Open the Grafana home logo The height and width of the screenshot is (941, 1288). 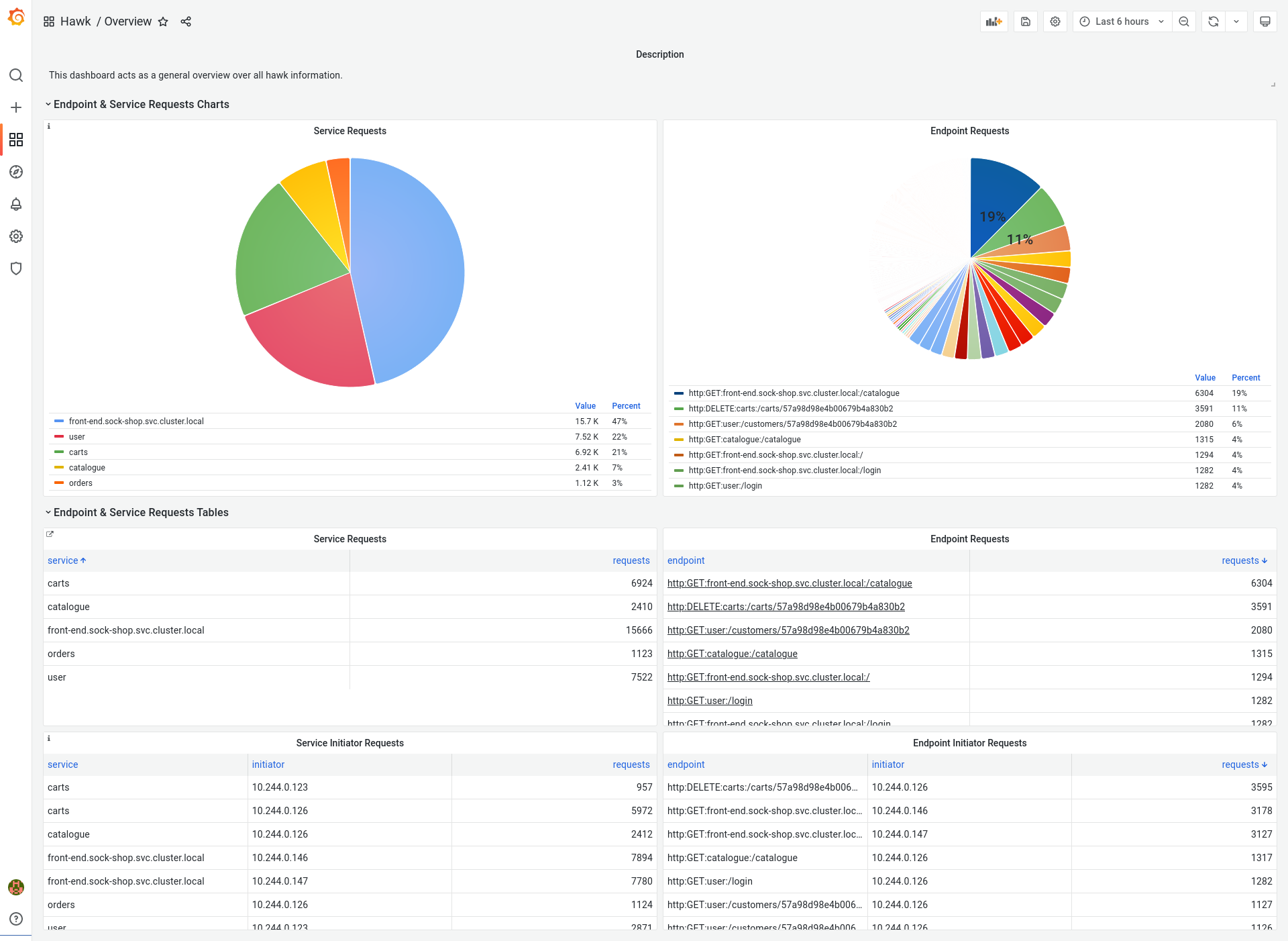click(16, 18)
